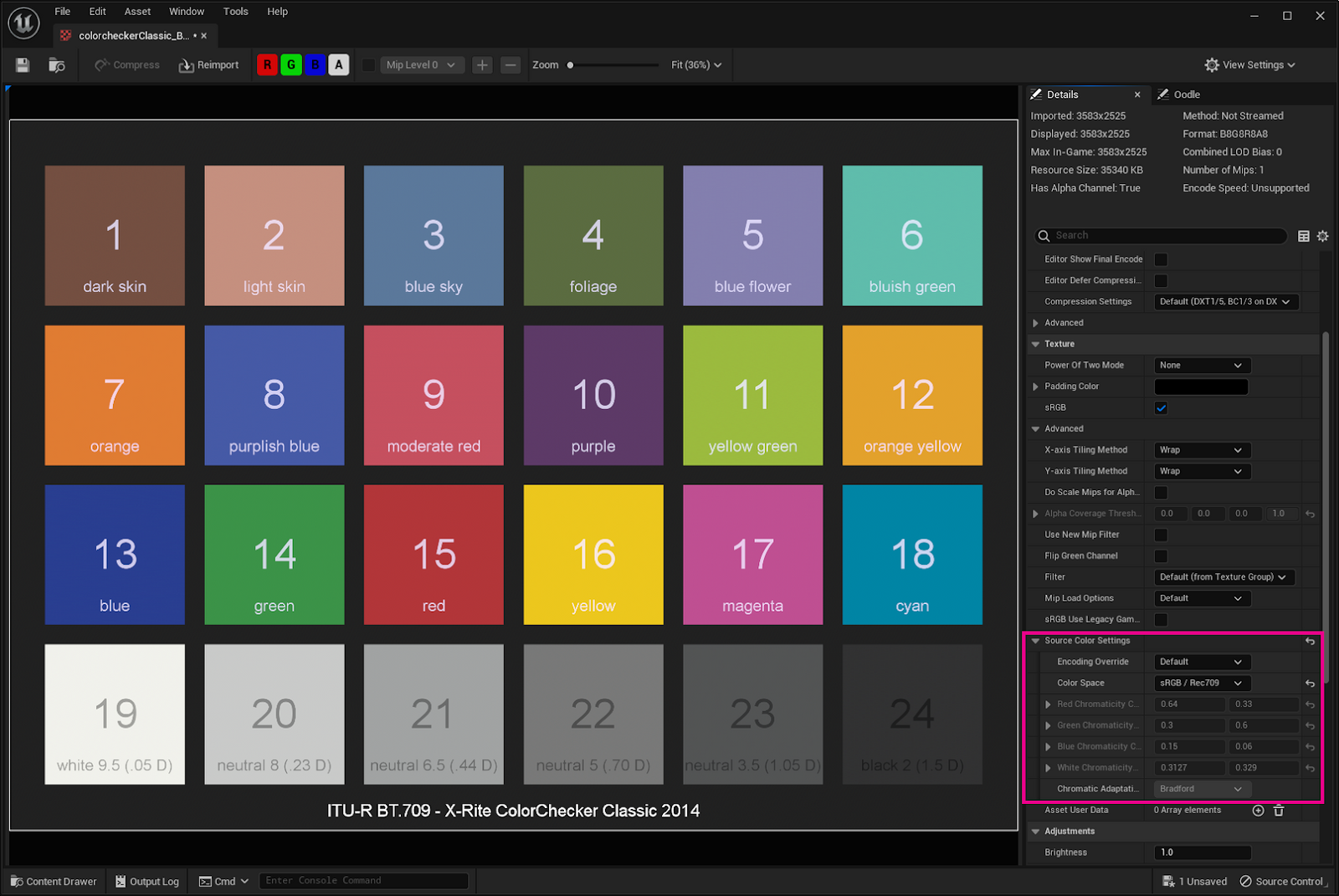The image size is (1339, 896).
Task: Click the Save asset floppy disk icon
Action: (23, 65)
